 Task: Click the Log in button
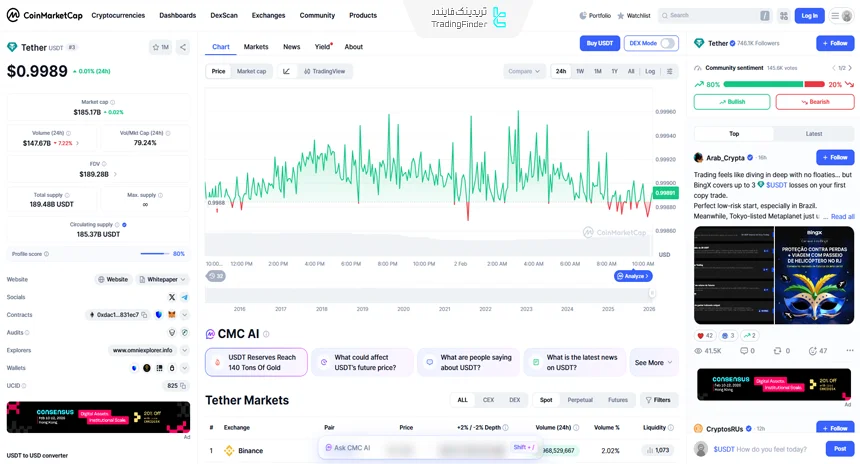click(810, 16)
